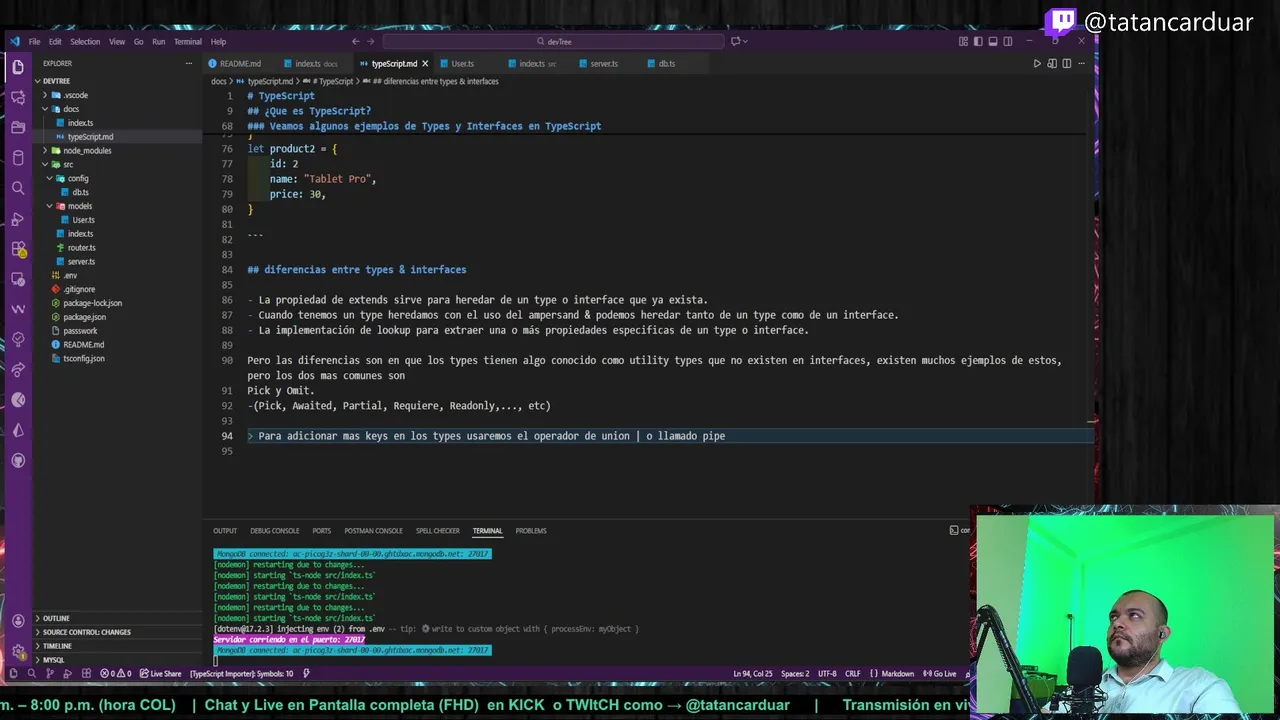Open the Terminal menu
Viewport: 1280px width, 720px height.
pyautogui.click(x=188, y=41)
